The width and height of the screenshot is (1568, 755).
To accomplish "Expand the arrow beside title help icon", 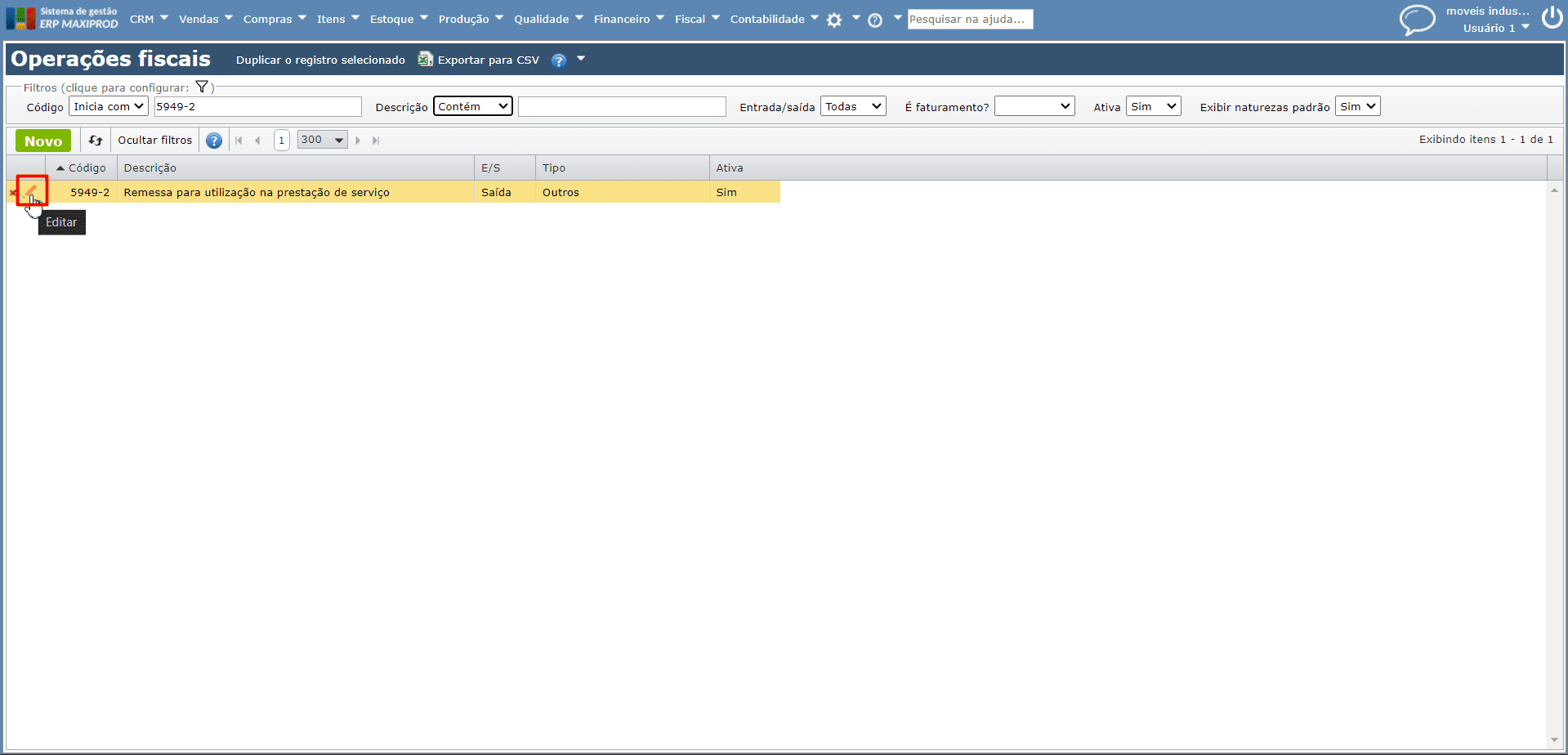I will click(581, 59).
